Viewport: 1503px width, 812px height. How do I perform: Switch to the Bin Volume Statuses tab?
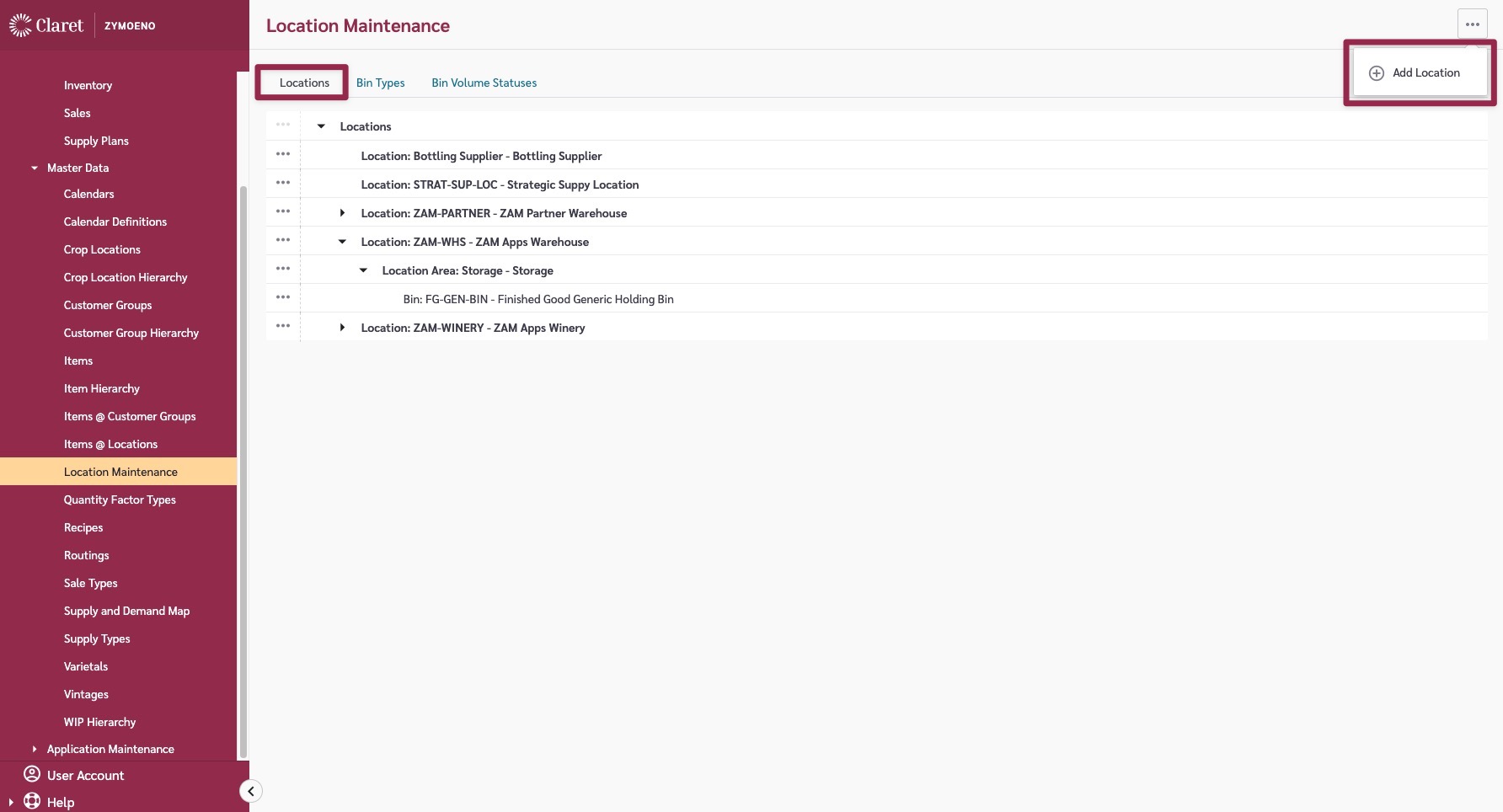click(484, 83)
